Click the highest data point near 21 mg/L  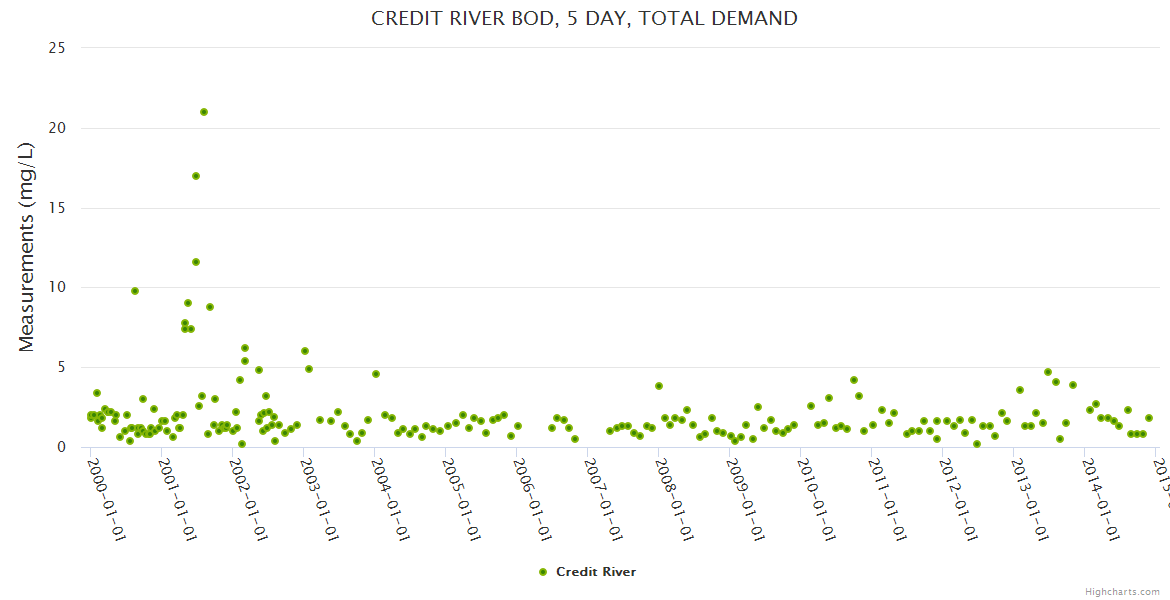tap(204, 112)
